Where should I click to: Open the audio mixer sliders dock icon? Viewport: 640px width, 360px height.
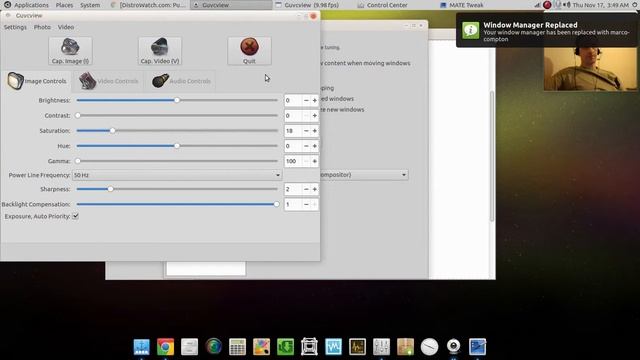click(381, 347)
